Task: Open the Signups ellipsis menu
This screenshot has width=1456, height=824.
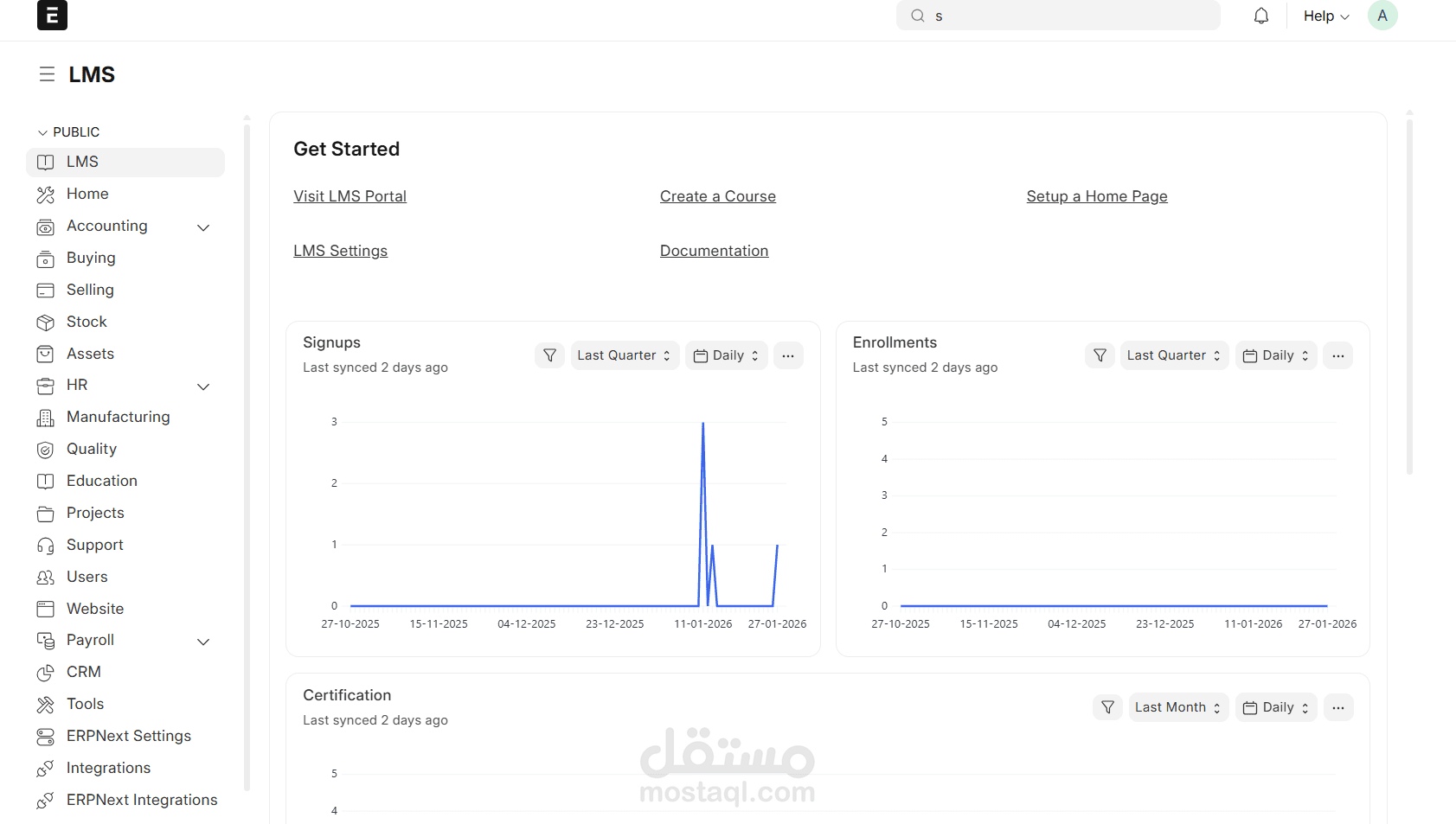Action: pos(788,355)
